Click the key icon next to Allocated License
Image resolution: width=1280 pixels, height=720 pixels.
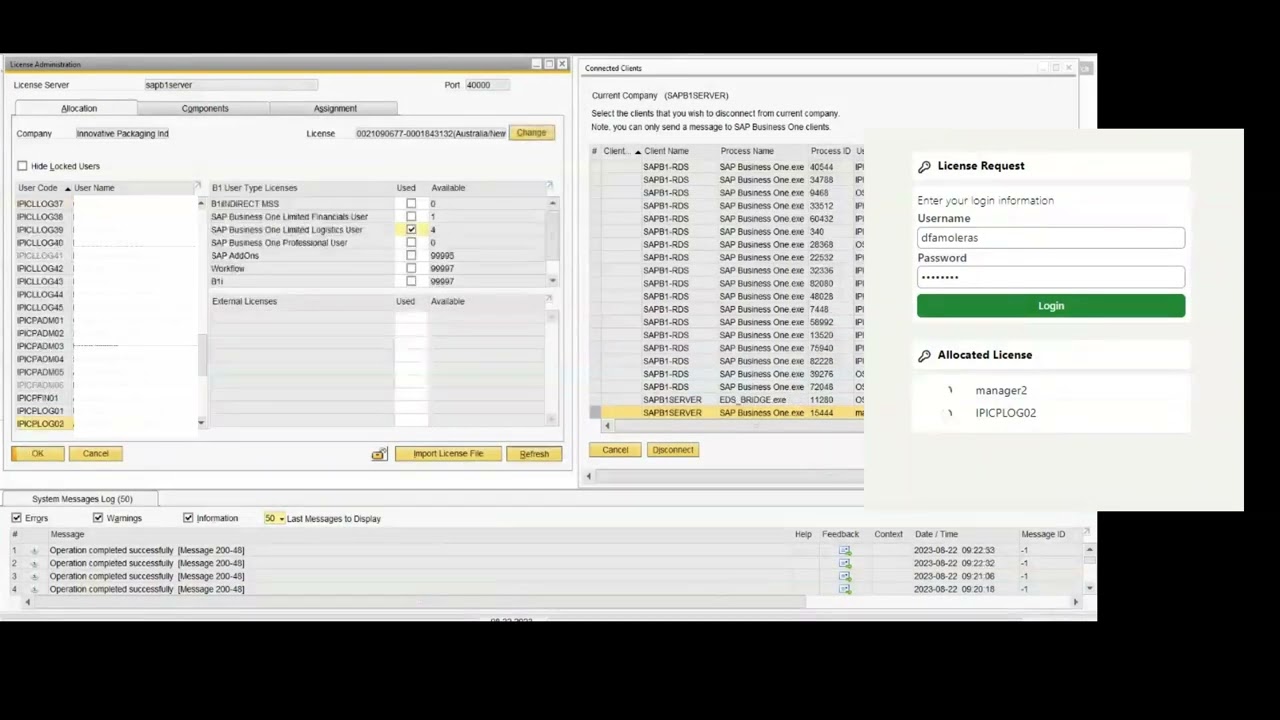pyautogui.click(x=924, y=355)
